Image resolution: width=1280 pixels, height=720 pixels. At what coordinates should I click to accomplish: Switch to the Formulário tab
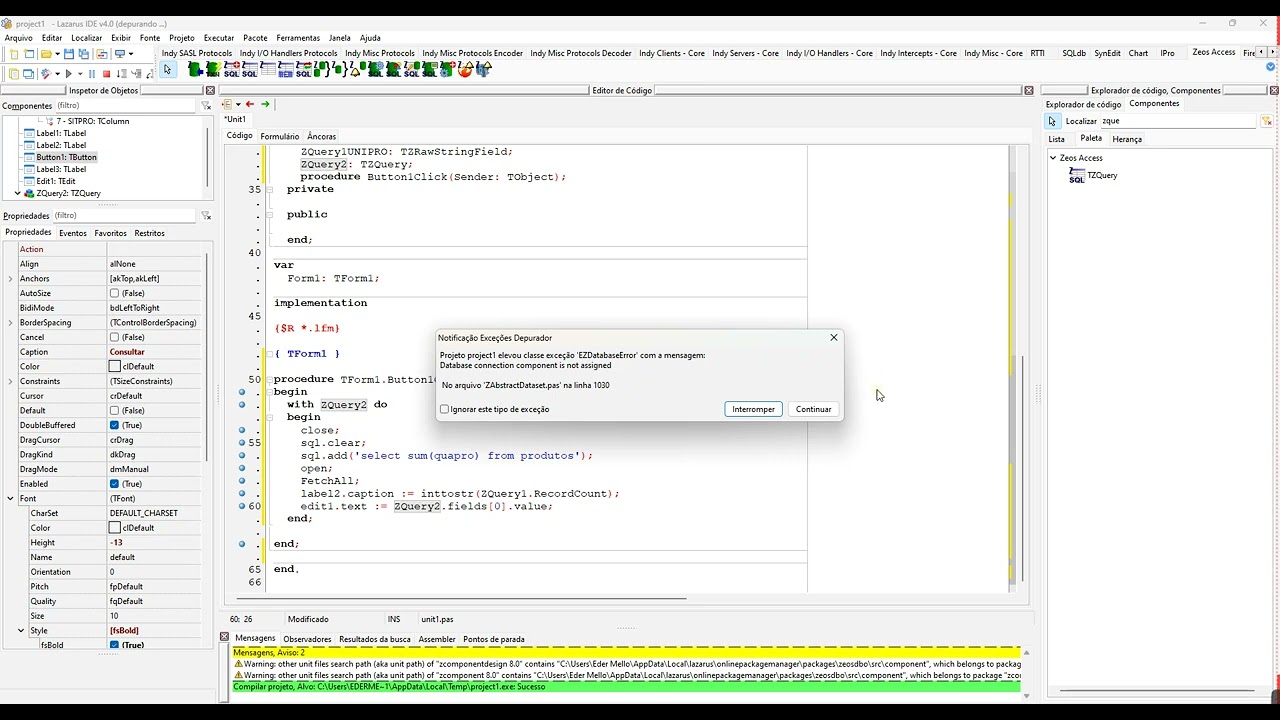click(x=280, y=136)
